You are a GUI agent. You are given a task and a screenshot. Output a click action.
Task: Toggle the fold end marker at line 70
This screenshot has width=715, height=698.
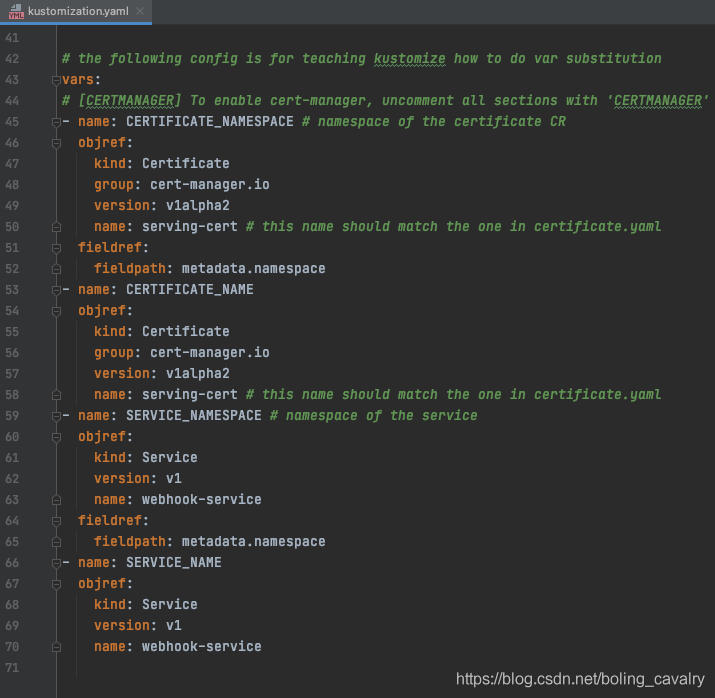[x=56, y=647]
